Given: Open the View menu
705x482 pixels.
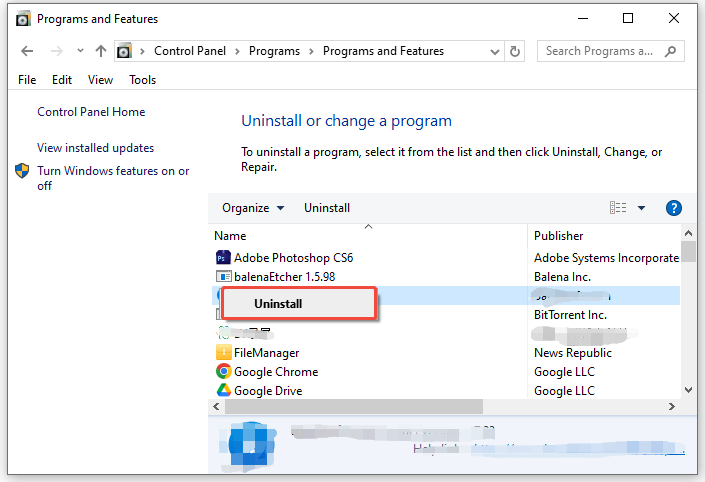Looking at the screenshot, I should point(100,80).
